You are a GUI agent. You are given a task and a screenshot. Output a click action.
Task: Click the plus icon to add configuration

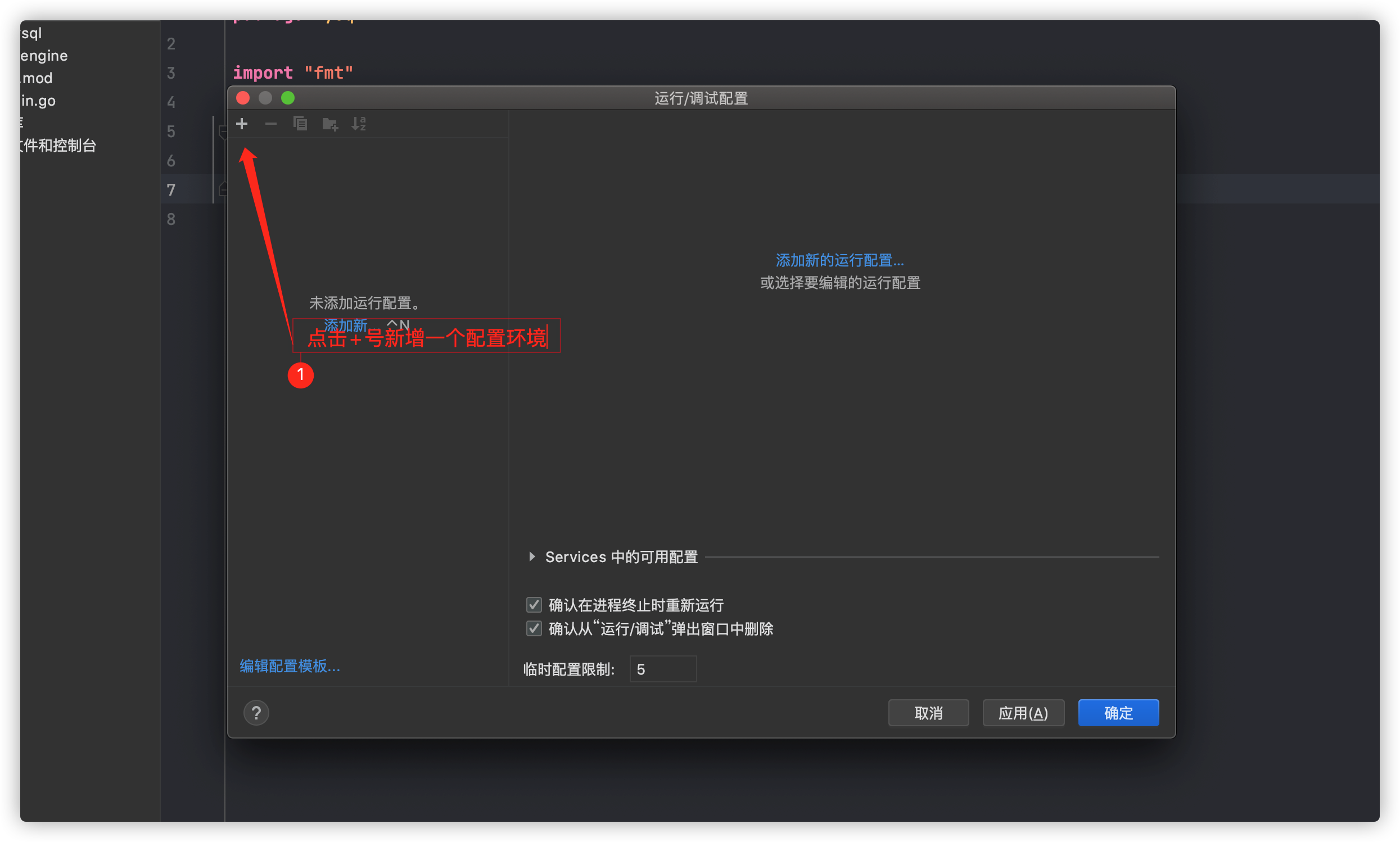point(242,124)
